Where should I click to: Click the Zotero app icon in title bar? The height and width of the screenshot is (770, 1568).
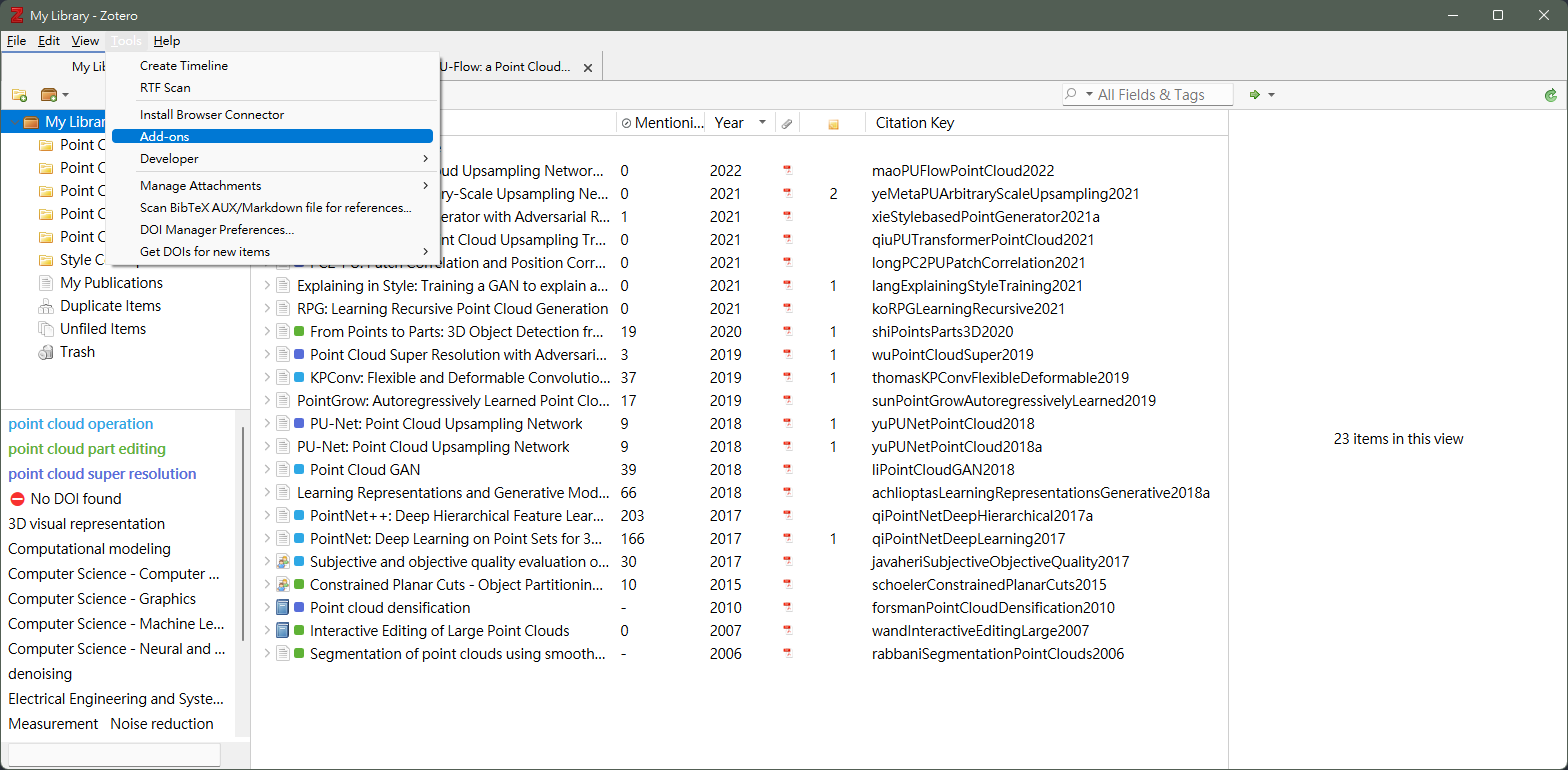[x=15, y=15]
